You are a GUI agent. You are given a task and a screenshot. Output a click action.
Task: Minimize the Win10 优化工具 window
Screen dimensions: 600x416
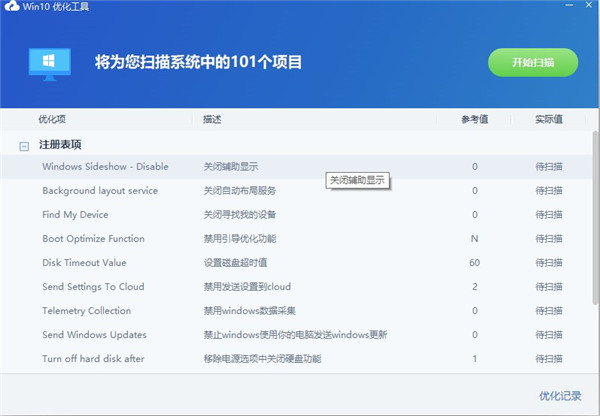569,5
